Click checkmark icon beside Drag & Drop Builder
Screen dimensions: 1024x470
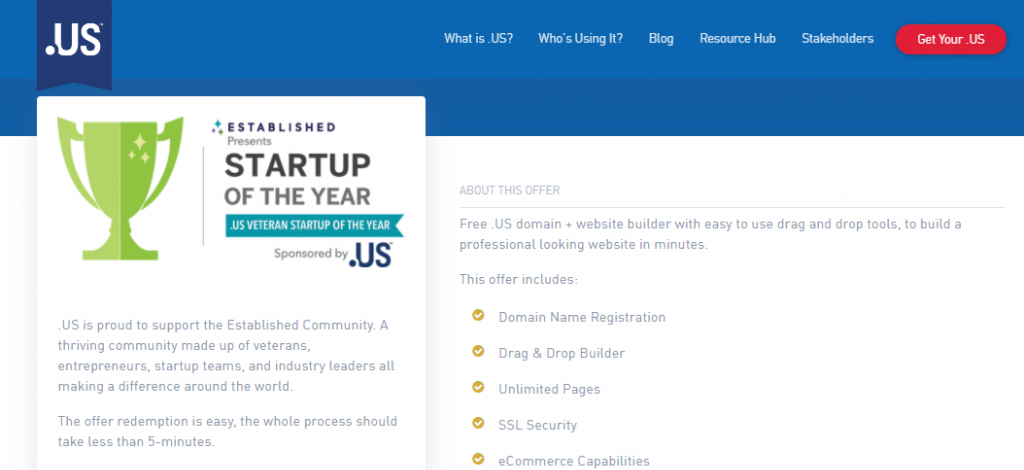click(x=478, y=352)
